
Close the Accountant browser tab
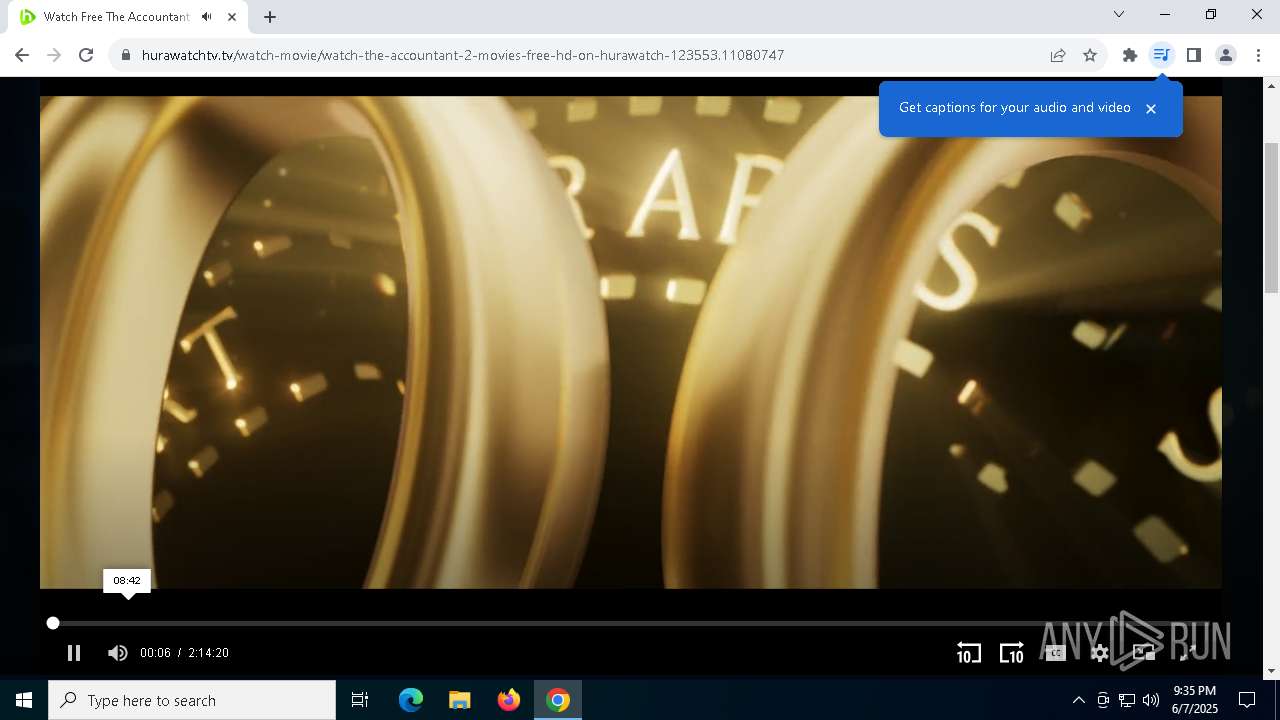pos(232,17)
